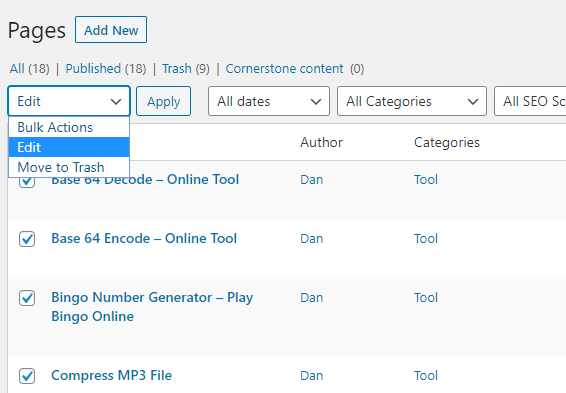The image size is (566, 393).
Task: Click author Dan on Compress MP3 File row
Action: point(312,376)
